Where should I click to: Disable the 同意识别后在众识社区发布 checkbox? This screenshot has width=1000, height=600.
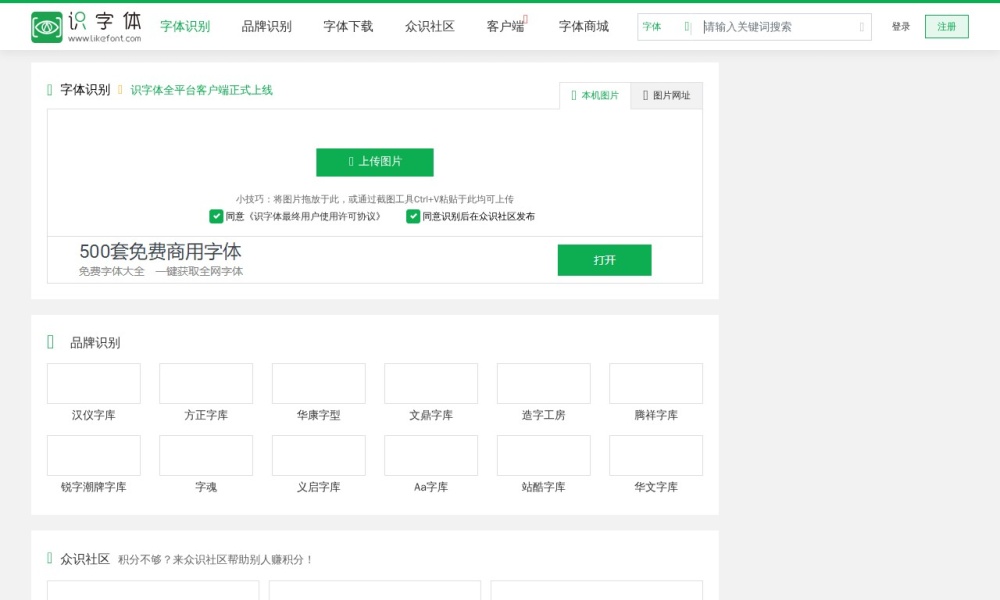pyautogui.click(x=412, y=216)
